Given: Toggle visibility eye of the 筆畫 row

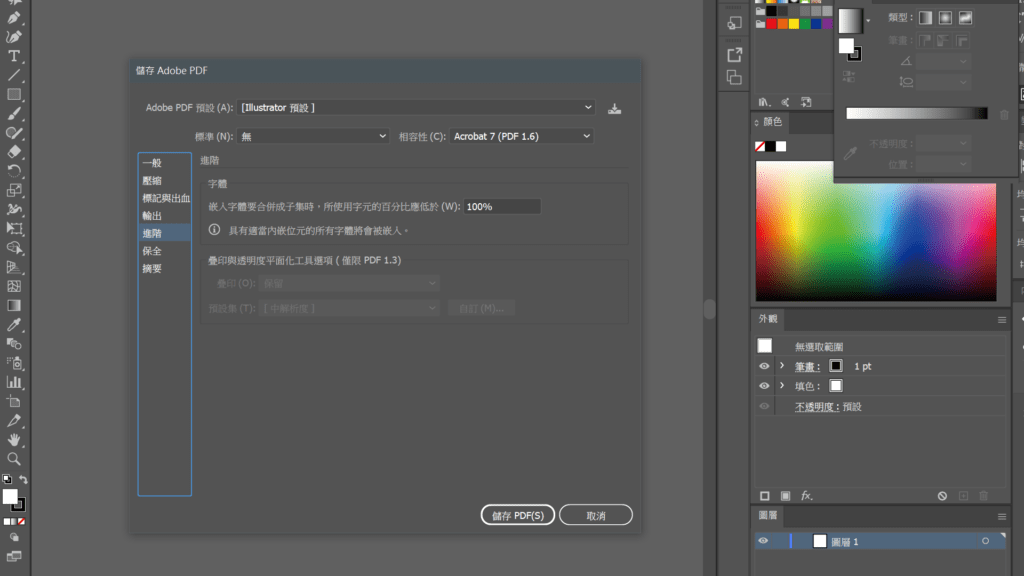Looking at the screenshot, I should pos(765,366).
